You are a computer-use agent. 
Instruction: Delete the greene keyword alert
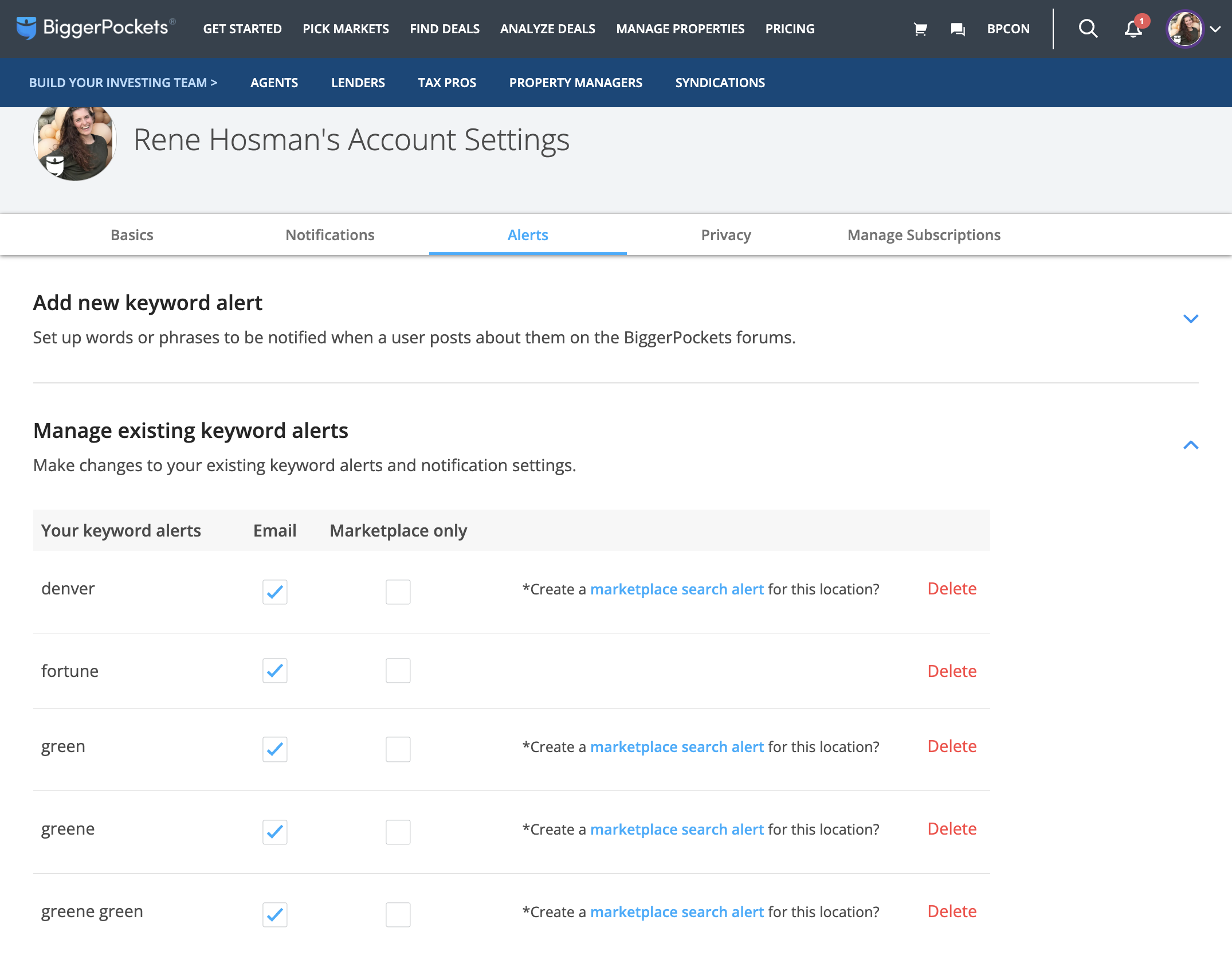pyautogui.click(x=952, y=829)
